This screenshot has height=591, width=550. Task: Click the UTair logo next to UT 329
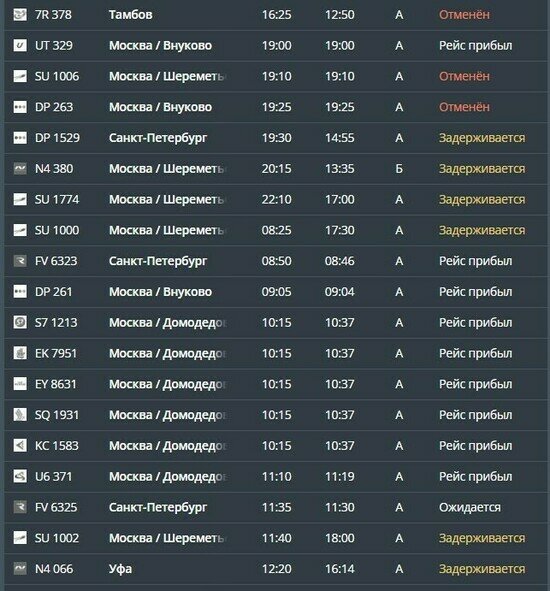click(20, 46)
